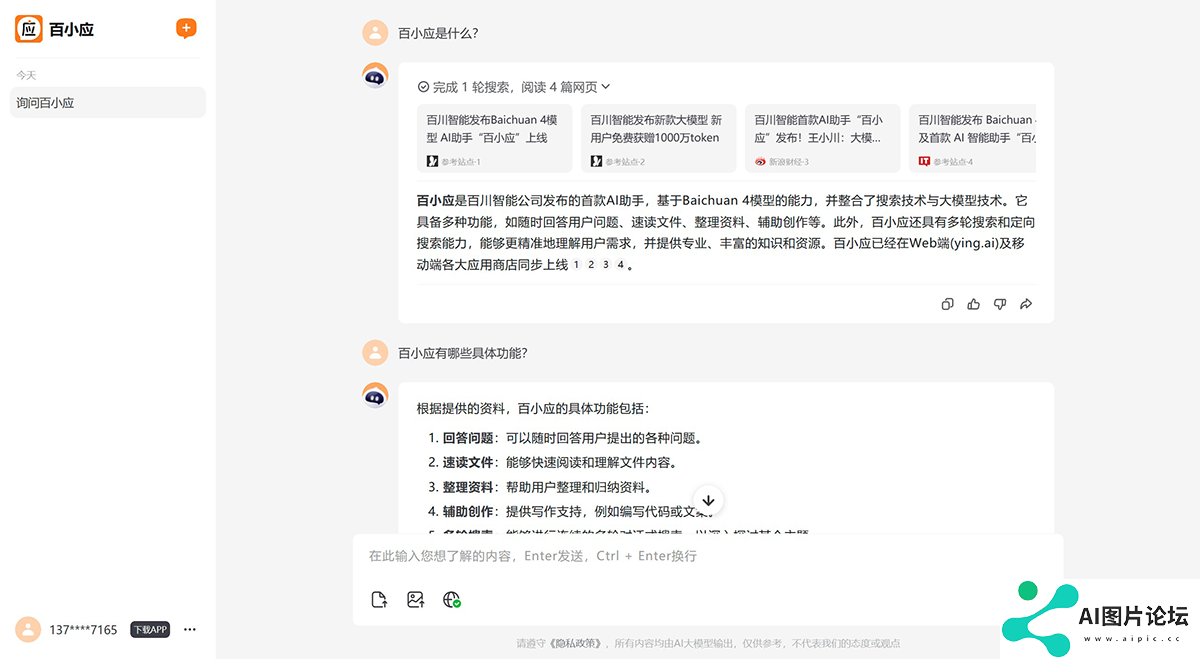Click the bot avatar beside first answer
Image resolution: width=1200 pixels, height=659 pixels.
(x=375, y=76)
